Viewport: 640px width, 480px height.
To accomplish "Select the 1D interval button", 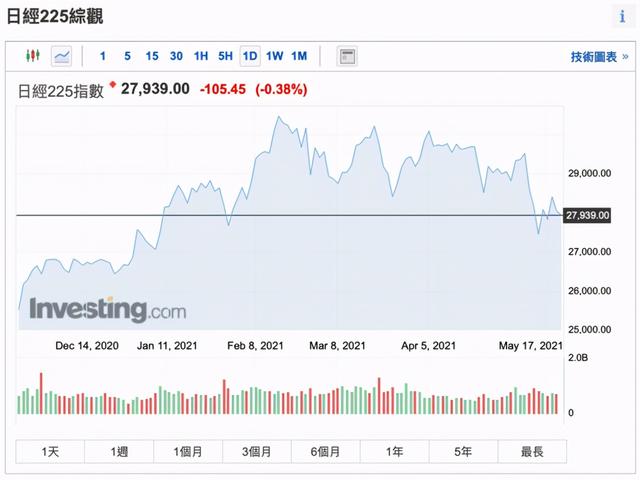I will [250, 56].
